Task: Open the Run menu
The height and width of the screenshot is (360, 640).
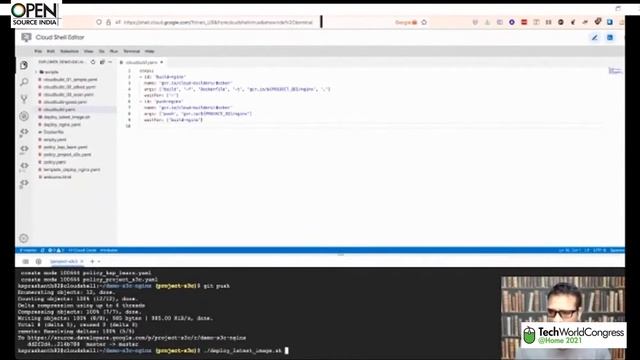Action: tap(114, 51)
